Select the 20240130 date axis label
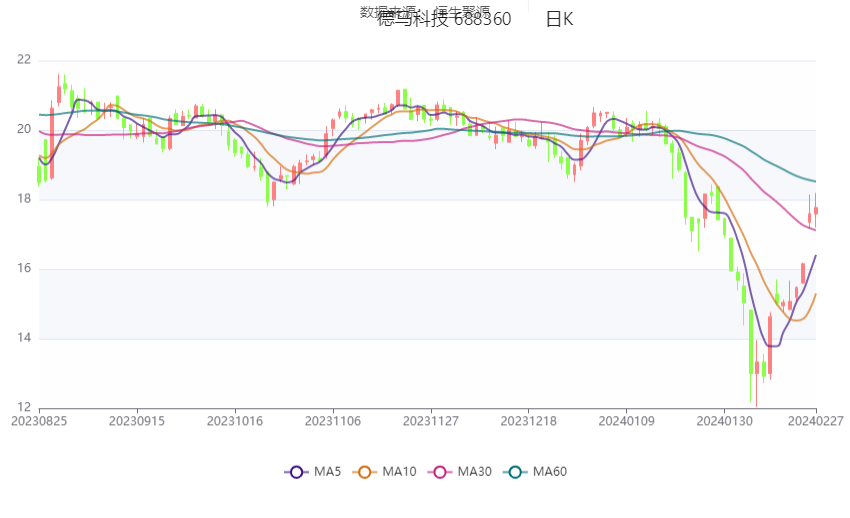Viewport: 850px width, 518px height. click(x=725, y=422)
